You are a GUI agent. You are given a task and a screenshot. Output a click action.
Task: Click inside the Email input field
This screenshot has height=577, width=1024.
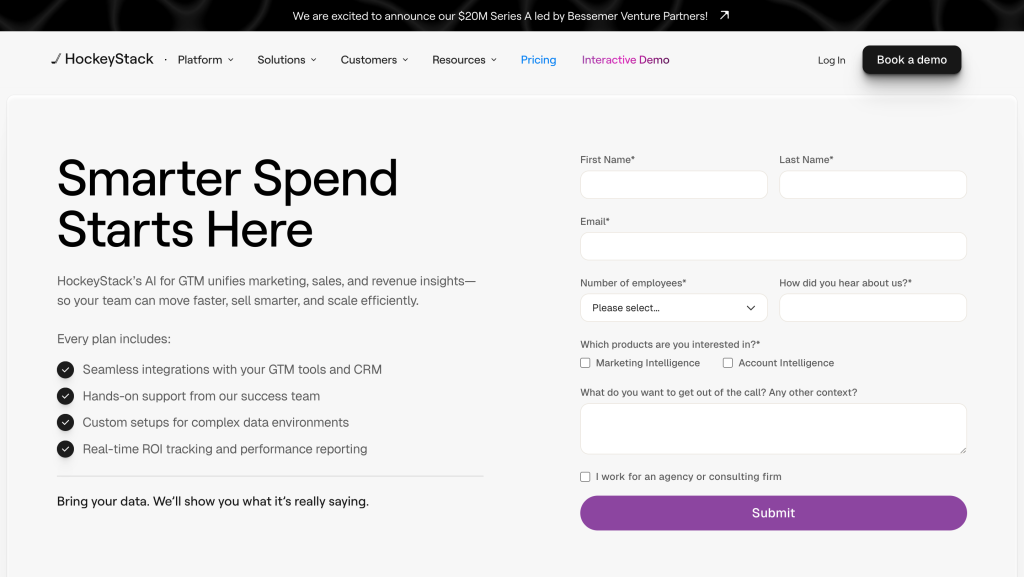click(773, 246)
